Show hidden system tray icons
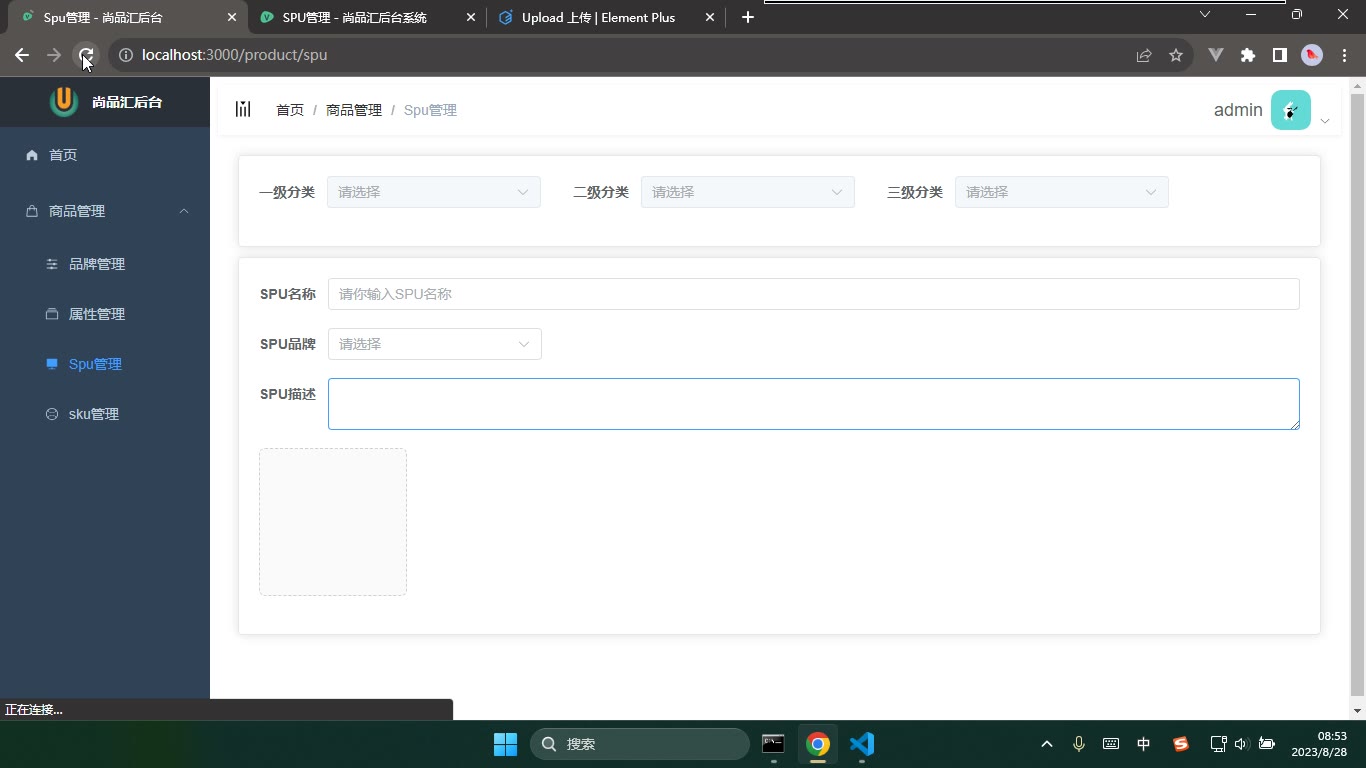The width and height of the screenshot is (1366, 768). point(1047,744)
